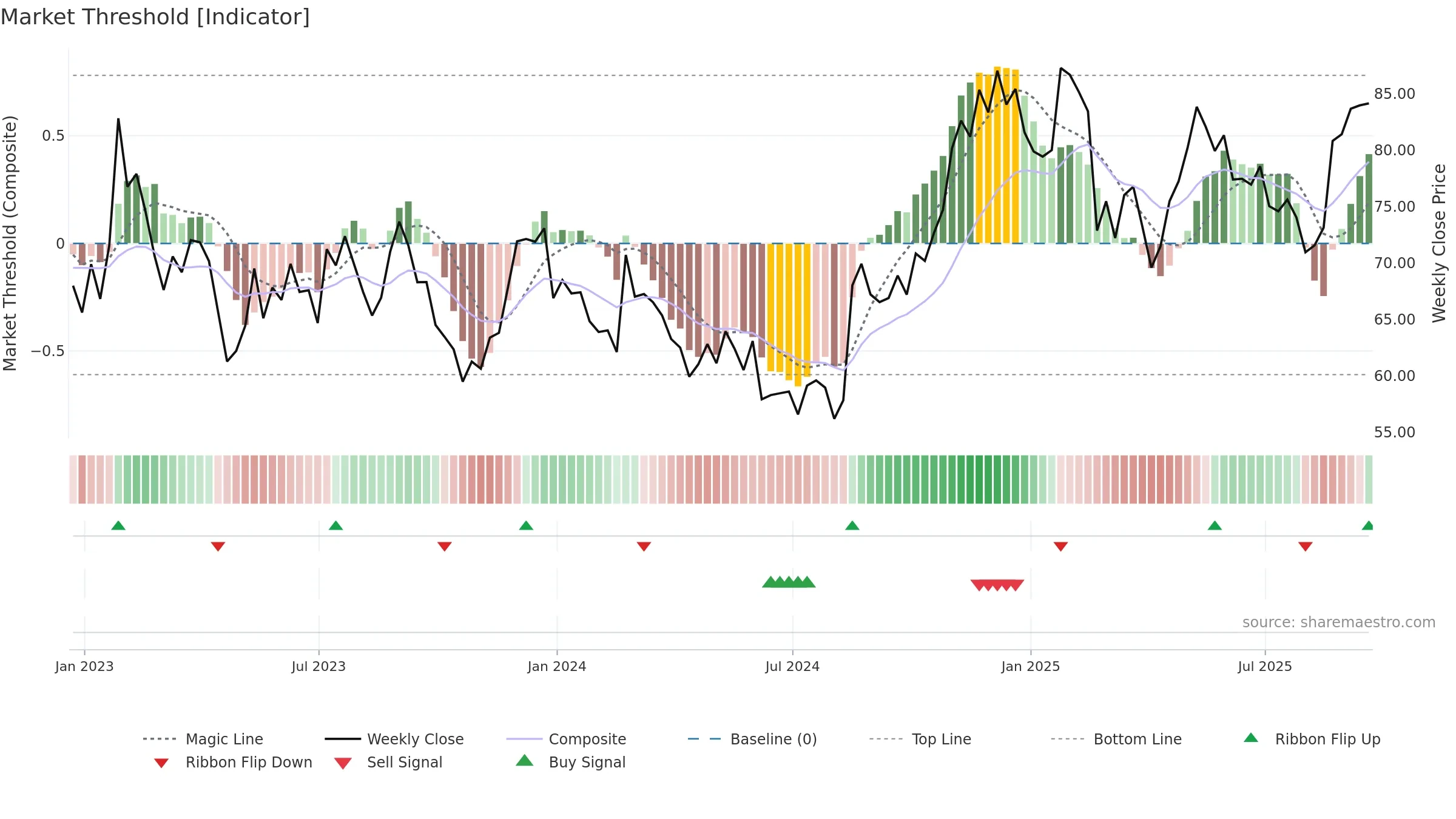The height and width of the screenshot is (819, 1456).
Task: Click the 65.00 price axis label
Action: click(1395, 319)
